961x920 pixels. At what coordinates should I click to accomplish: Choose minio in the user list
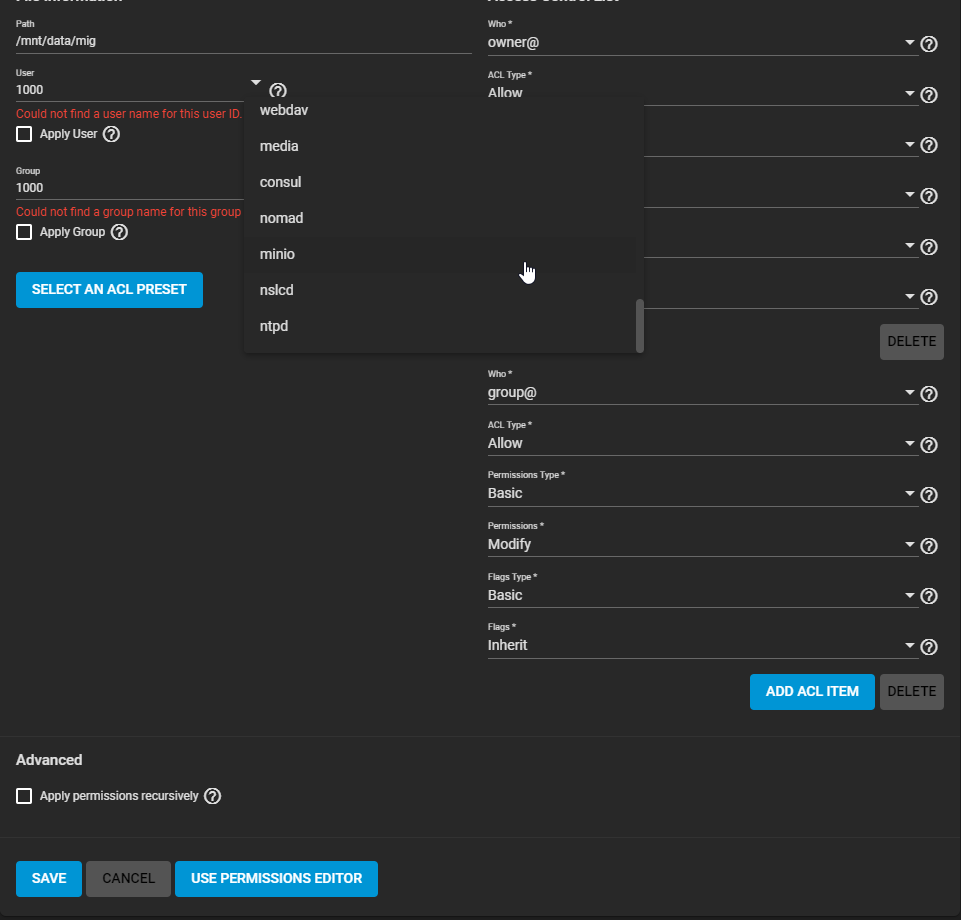coord(439,254)
